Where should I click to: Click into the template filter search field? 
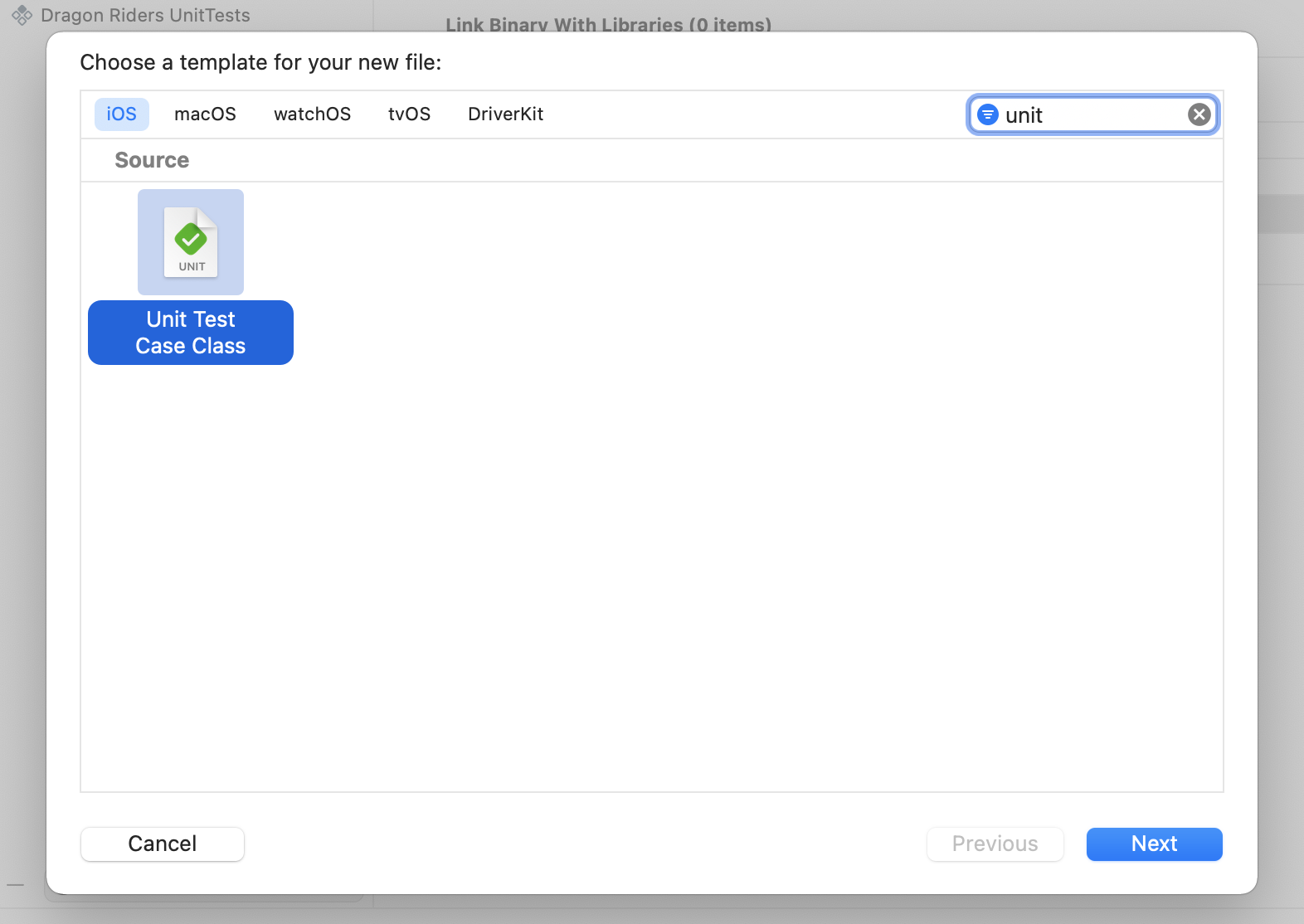click(x=1092, y=114)
